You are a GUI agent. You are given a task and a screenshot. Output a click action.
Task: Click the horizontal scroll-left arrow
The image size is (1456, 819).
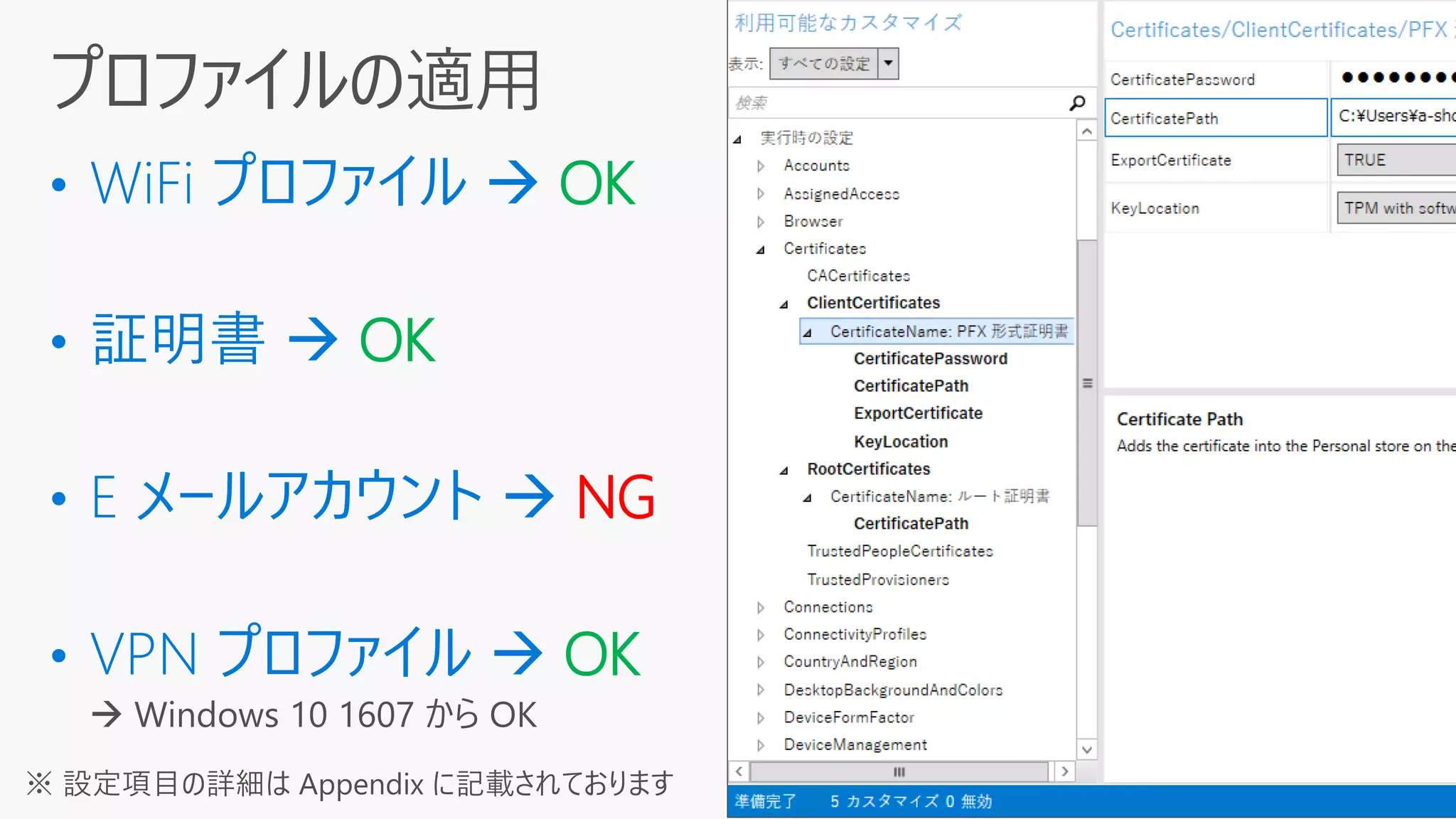739,771
